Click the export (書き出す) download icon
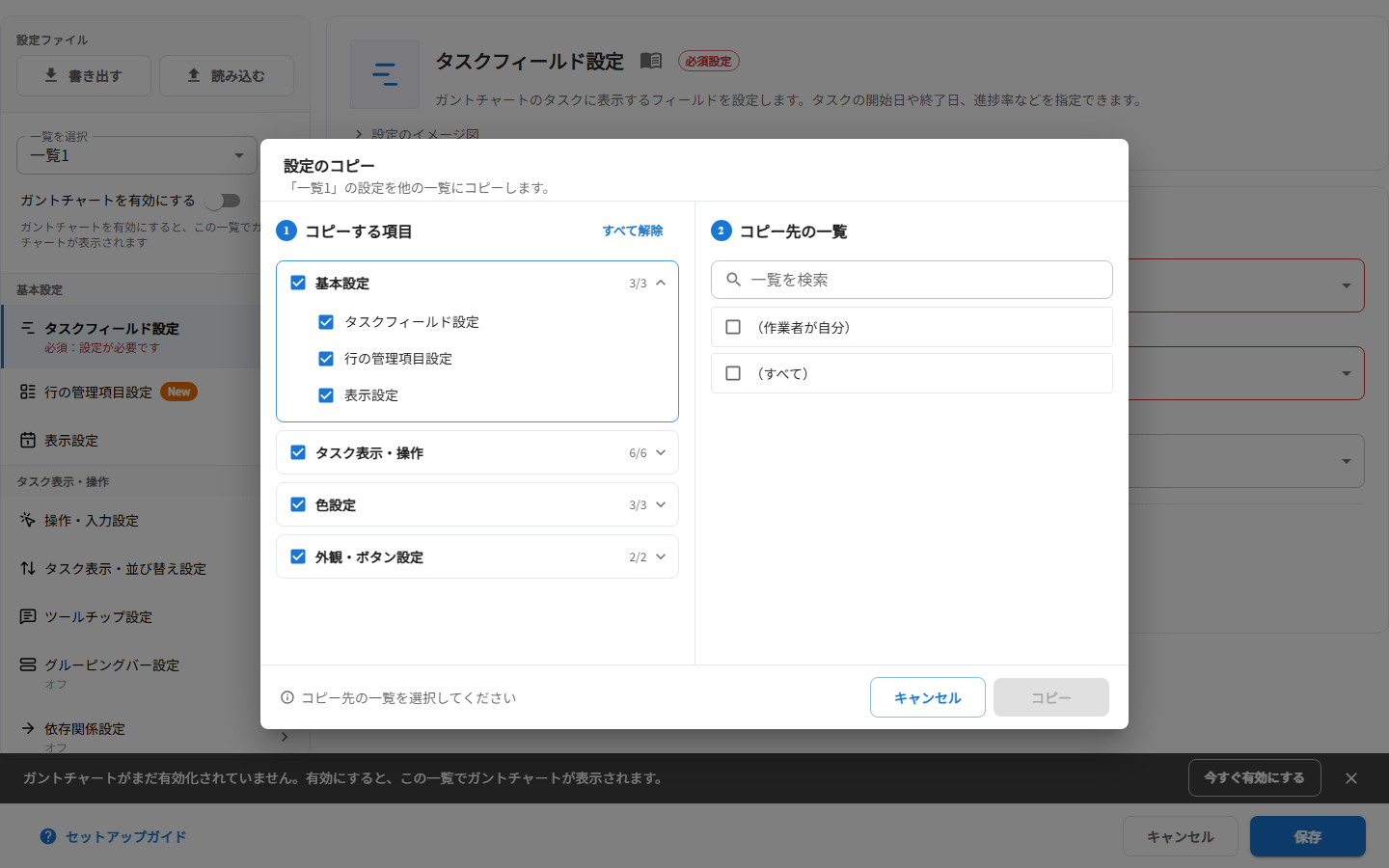 [x=51, y=75]
